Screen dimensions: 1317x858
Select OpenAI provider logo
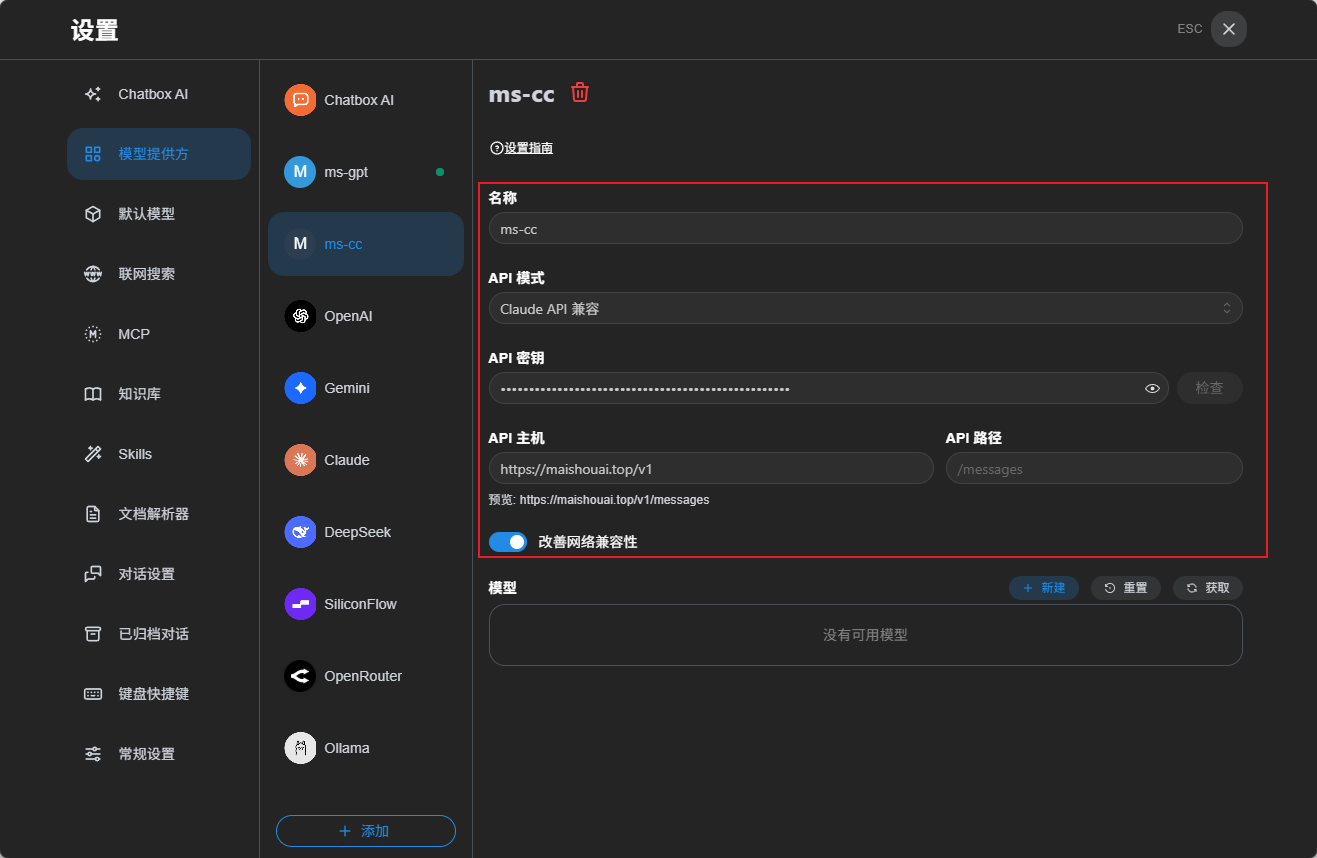(x=300, y=316)
